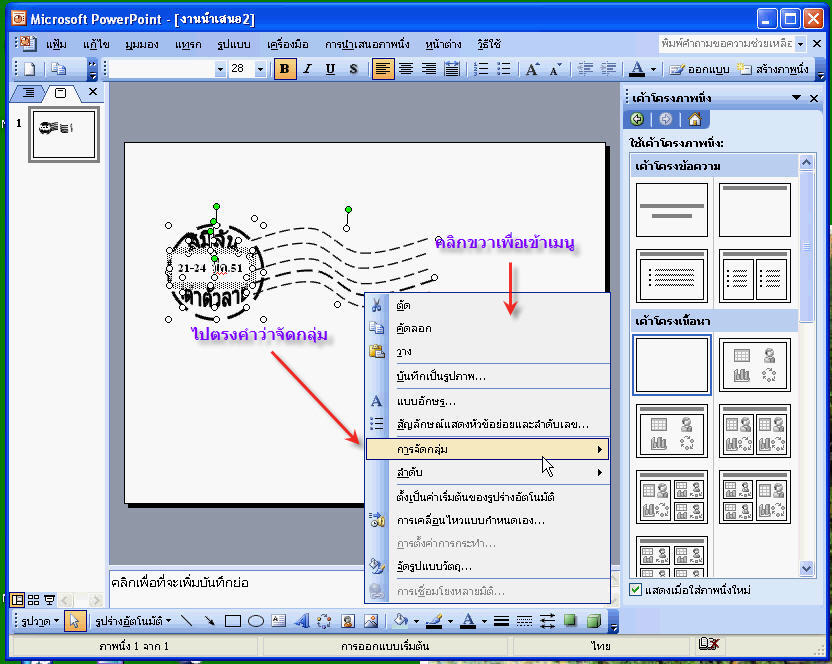Toggle แสดงเมื่อใส่ภาพนิ่งใหม่ checkbox
The image size is (832, 664).
point(635,590)
